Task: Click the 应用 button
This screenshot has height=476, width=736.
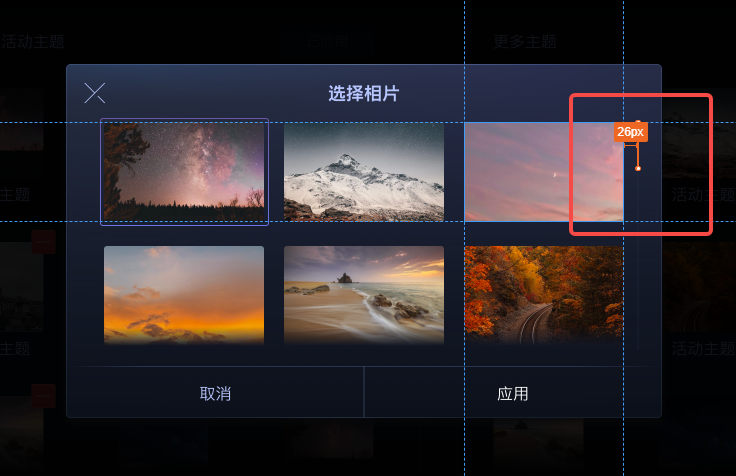Action: [513, 393]
